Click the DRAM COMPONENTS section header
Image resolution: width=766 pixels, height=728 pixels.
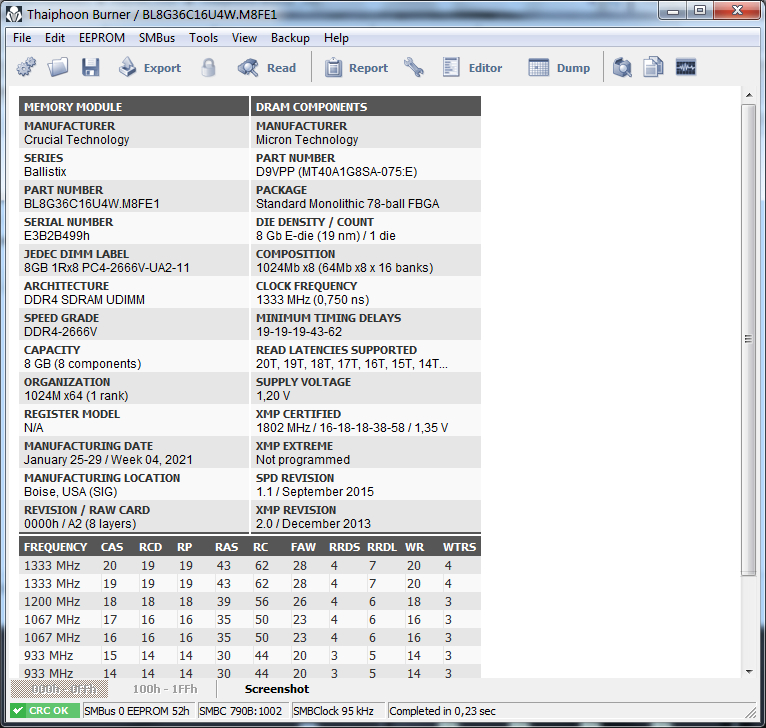click(366, 107)
